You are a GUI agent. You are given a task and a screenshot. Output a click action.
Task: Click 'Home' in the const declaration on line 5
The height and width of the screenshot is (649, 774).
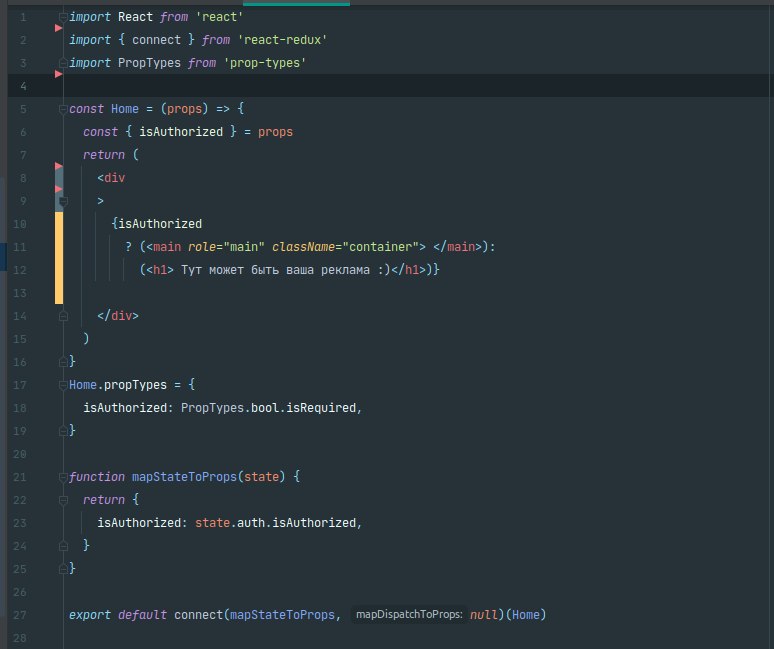click(124, 109)
